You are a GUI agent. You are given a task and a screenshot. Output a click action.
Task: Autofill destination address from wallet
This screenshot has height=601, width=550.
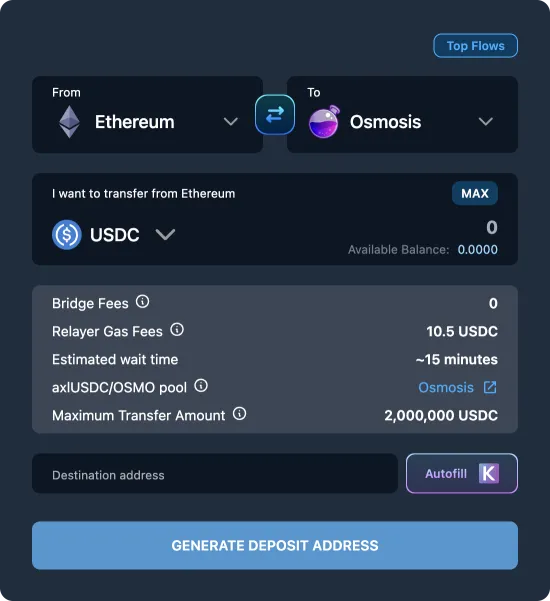[x=462, y=473]
